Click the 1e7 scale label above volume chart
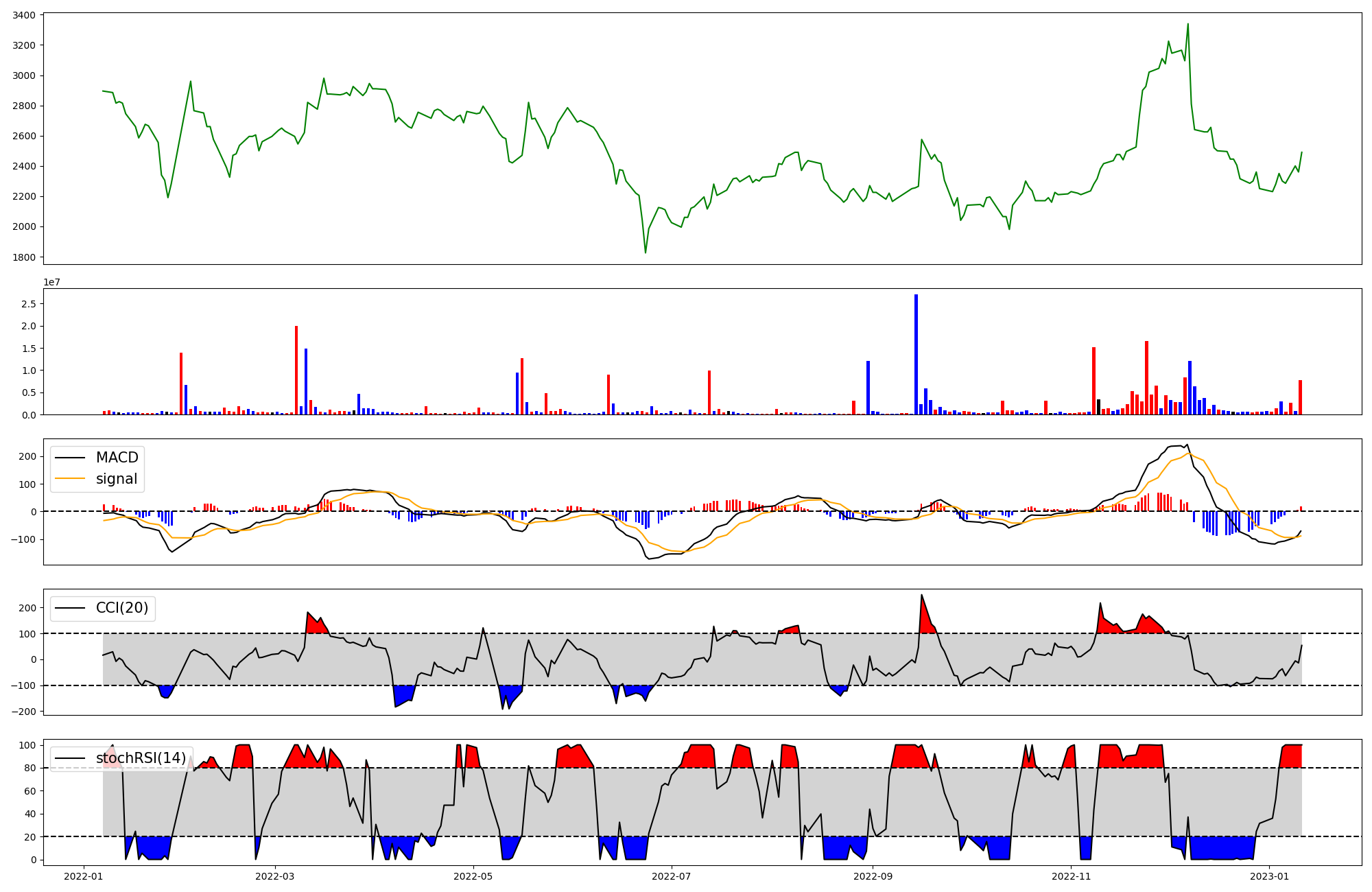This screenshot has width=1372, height=892. 52,282
